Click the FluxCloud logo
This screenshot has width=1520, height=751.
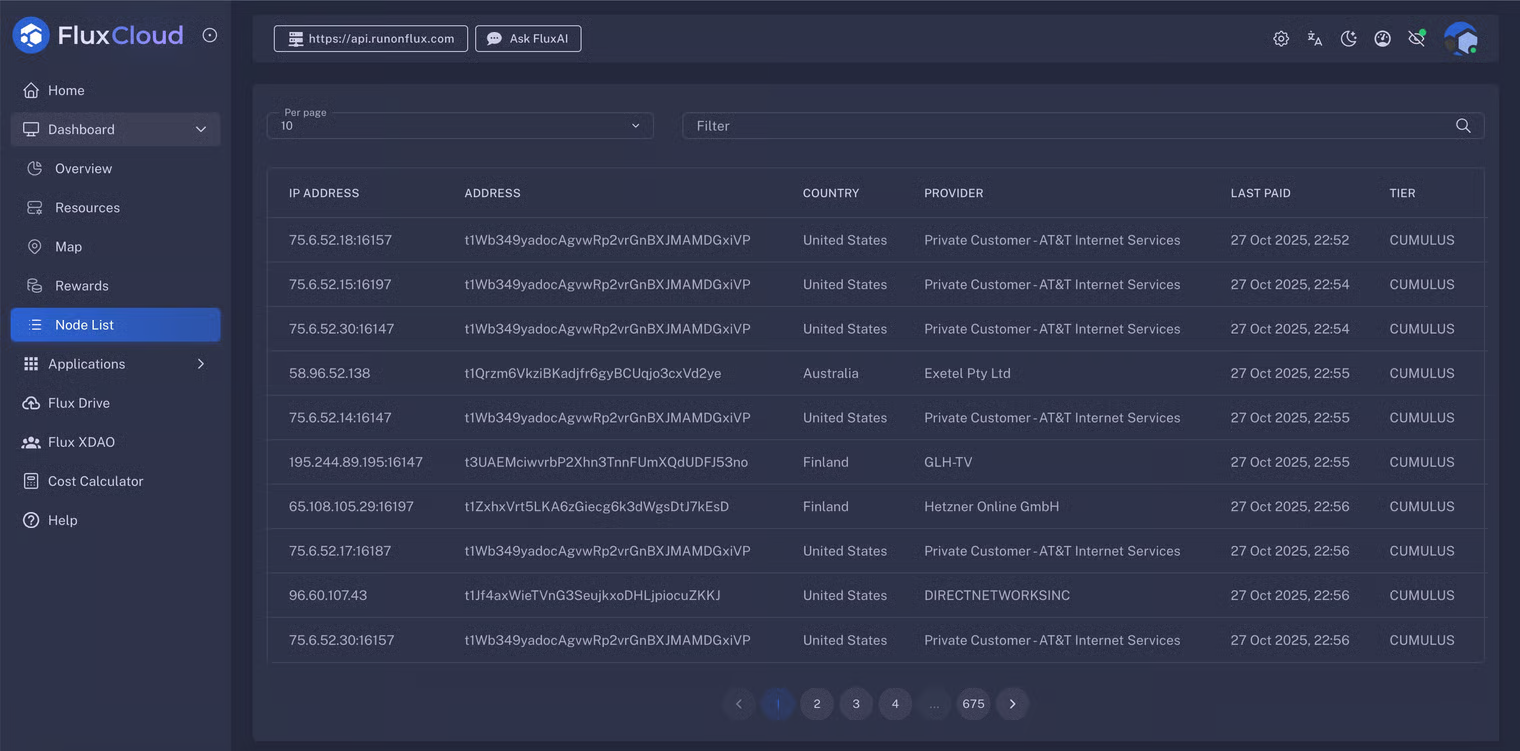[x=98, y=35]
